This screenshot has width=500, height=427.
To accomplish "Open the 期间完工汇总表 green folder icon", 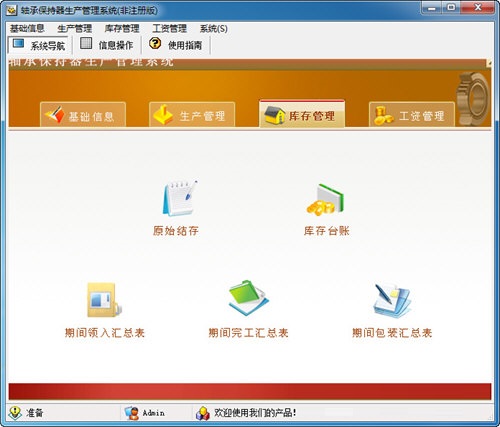I will pos(248,298).
